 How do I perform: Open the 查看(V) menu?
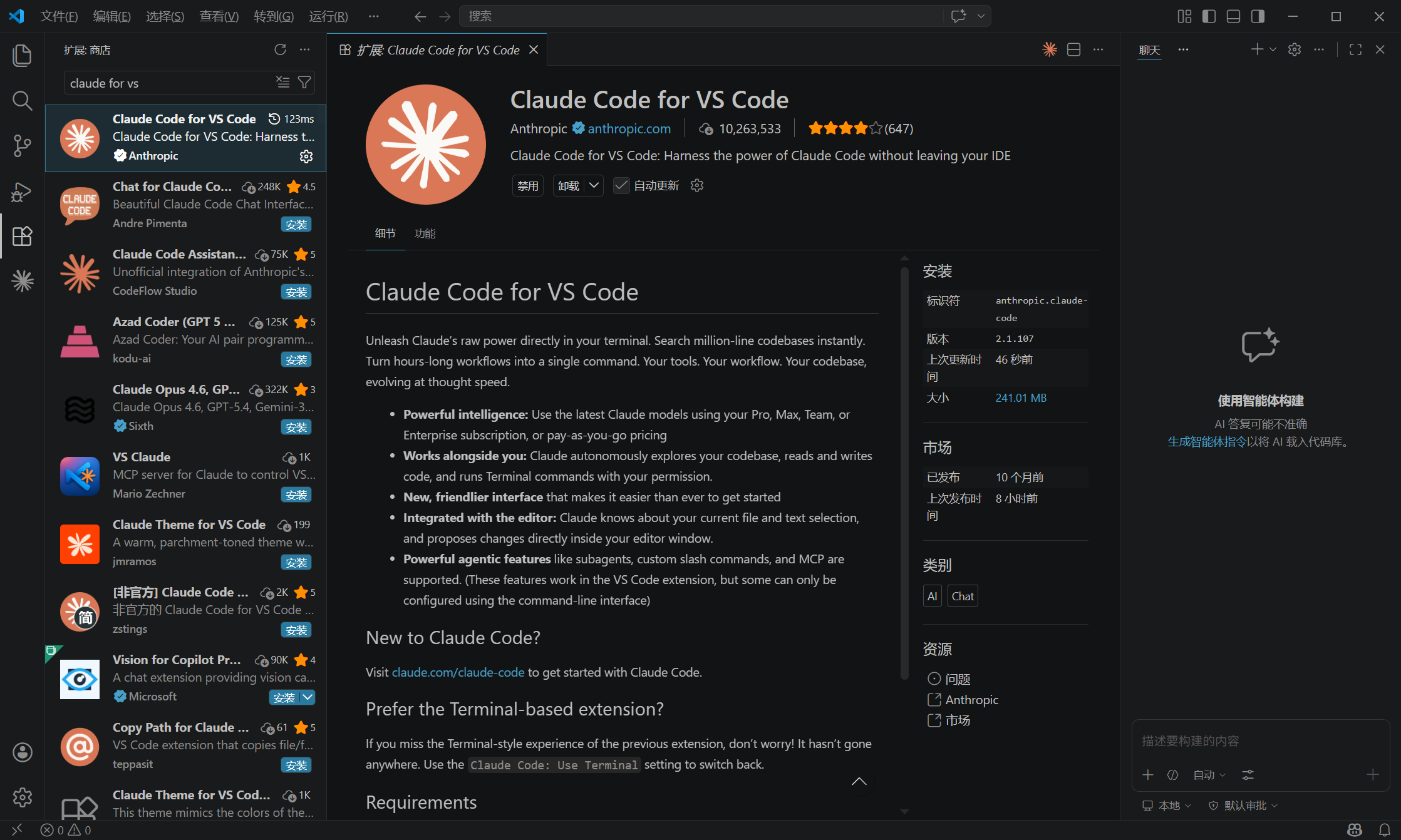click(219, 16)
